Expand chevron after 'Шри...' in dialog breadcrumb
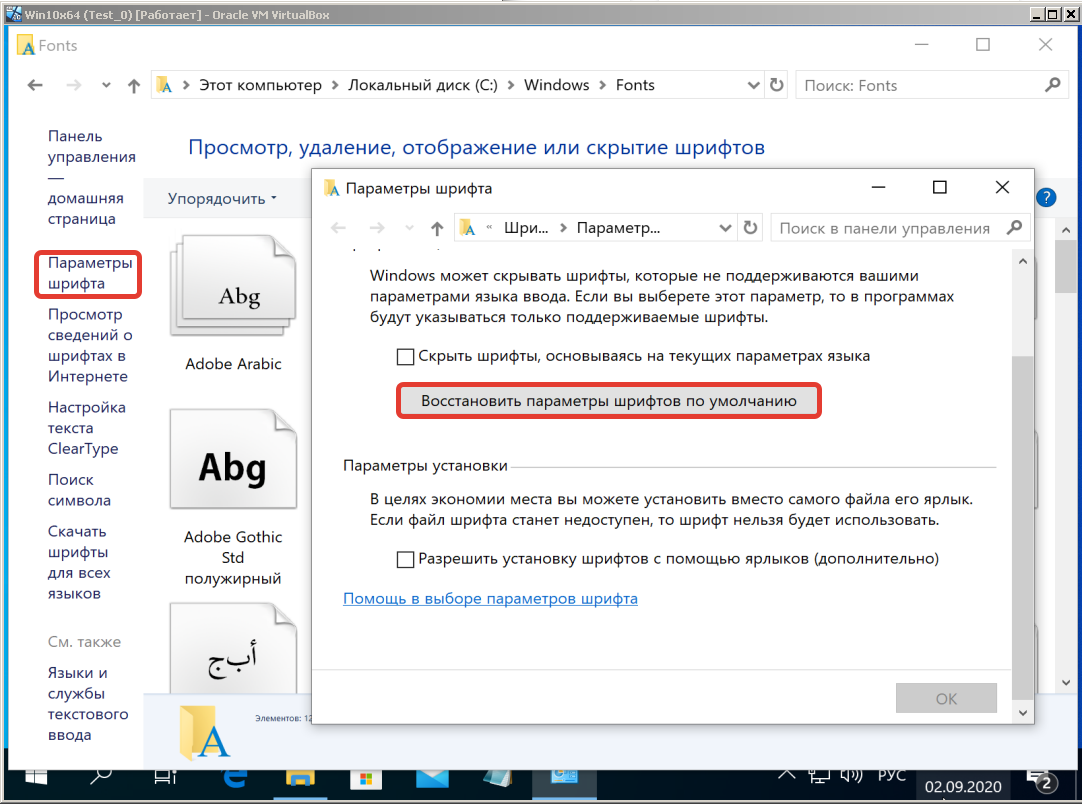 tap(563, 228)
